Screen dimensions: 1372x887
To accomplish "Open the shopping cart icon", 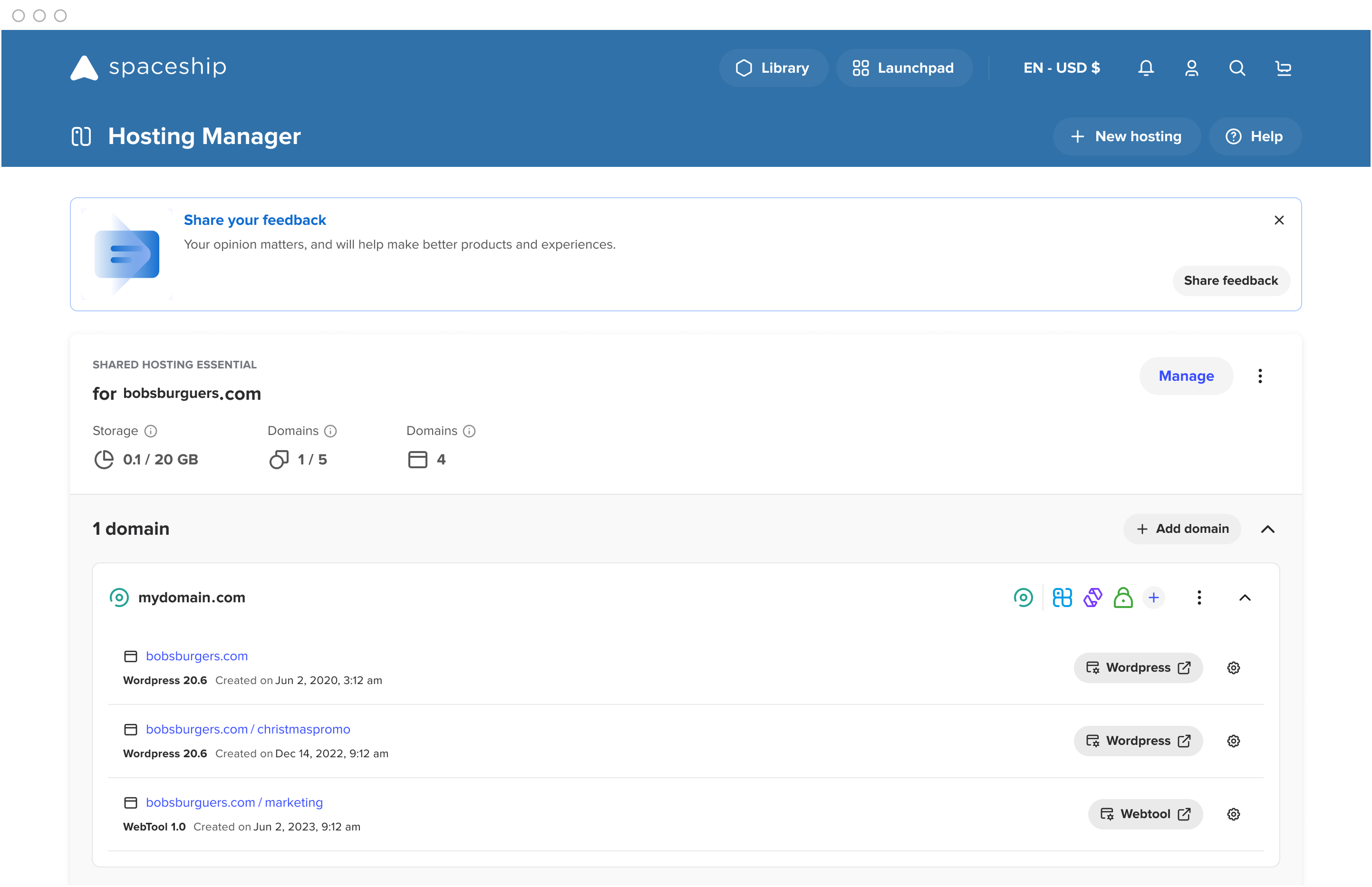I will (1283, 67).
